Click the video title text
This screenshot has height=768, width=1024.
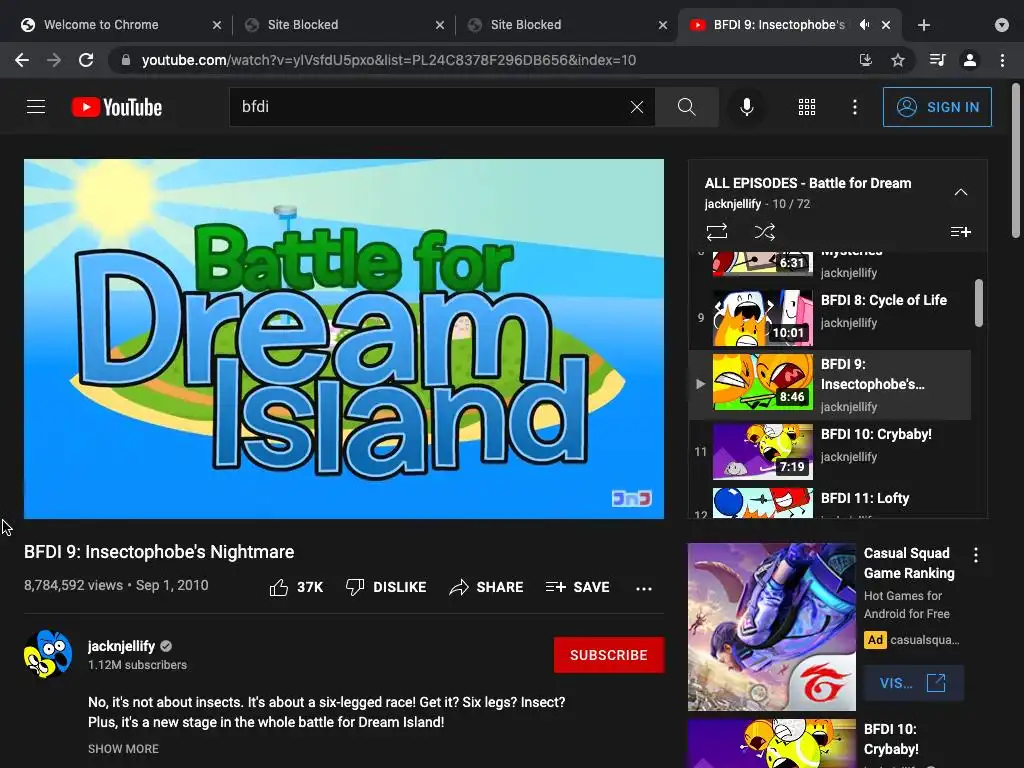pyautogui.click(x=159, y=552)
